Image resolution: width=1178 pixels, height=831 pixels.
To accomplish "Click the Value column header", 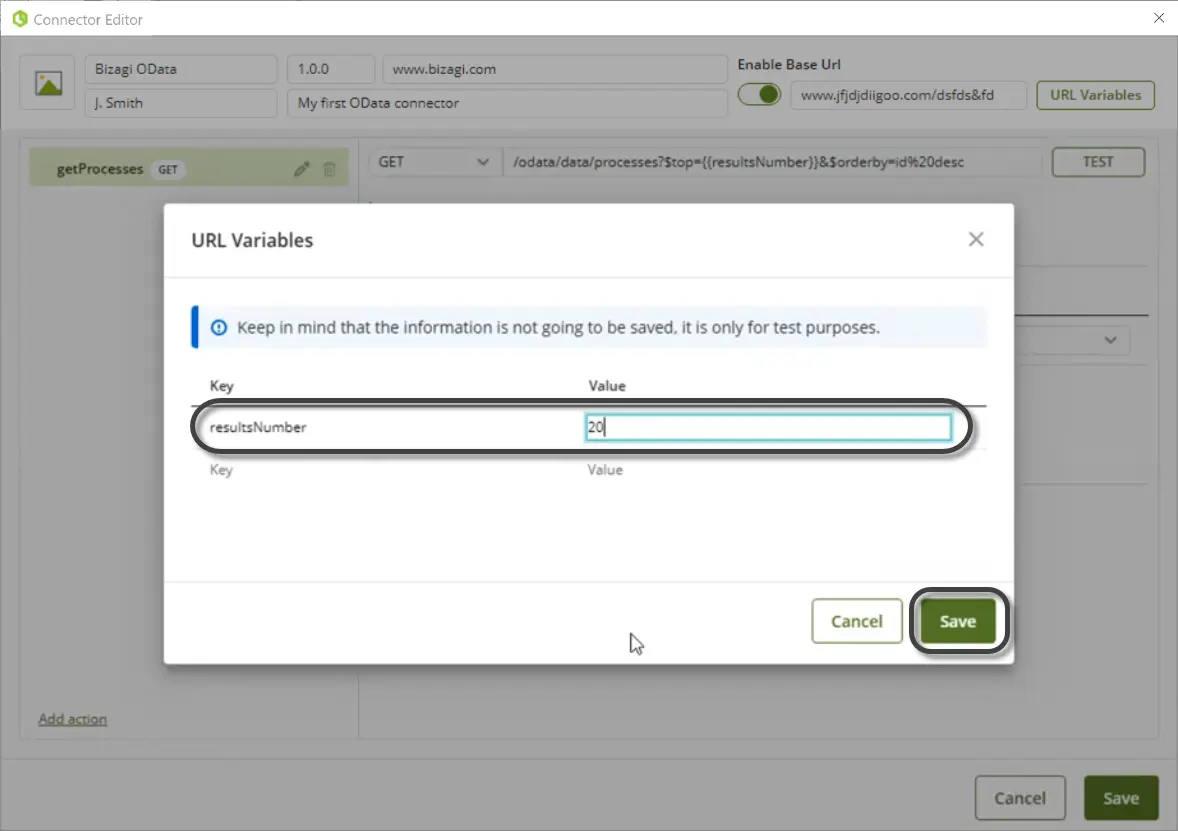I will [607, 385].
